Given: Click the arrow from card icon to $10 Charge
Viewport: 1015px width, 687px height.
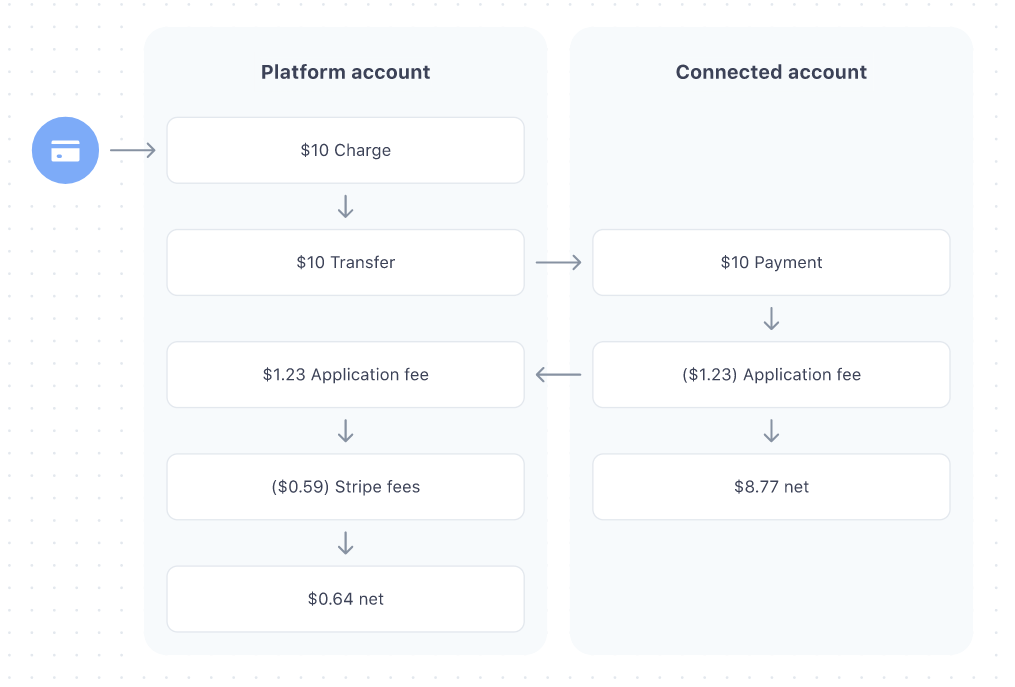Looking at the screenshot, I should 132,150.
